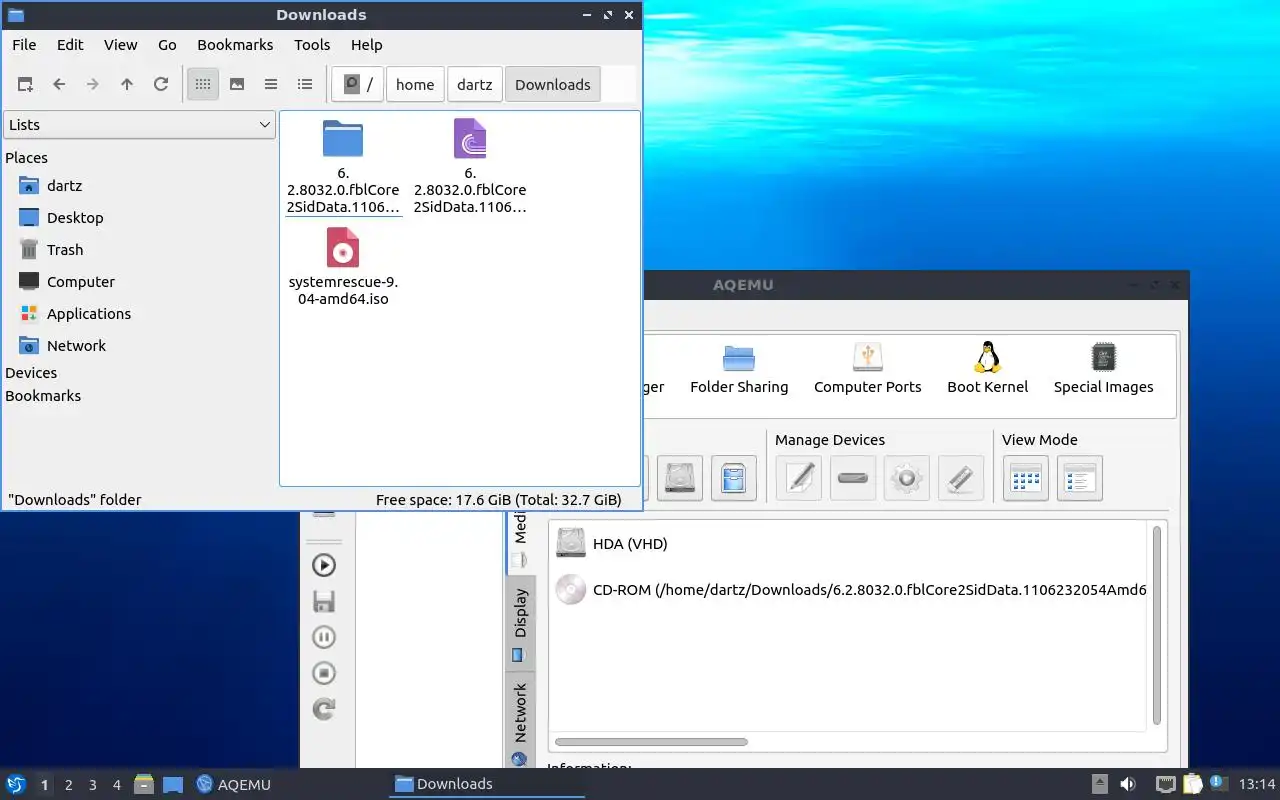This screenshot has width=1280, height=800.
Task: Open the Go menu
Action: point(167,45)
